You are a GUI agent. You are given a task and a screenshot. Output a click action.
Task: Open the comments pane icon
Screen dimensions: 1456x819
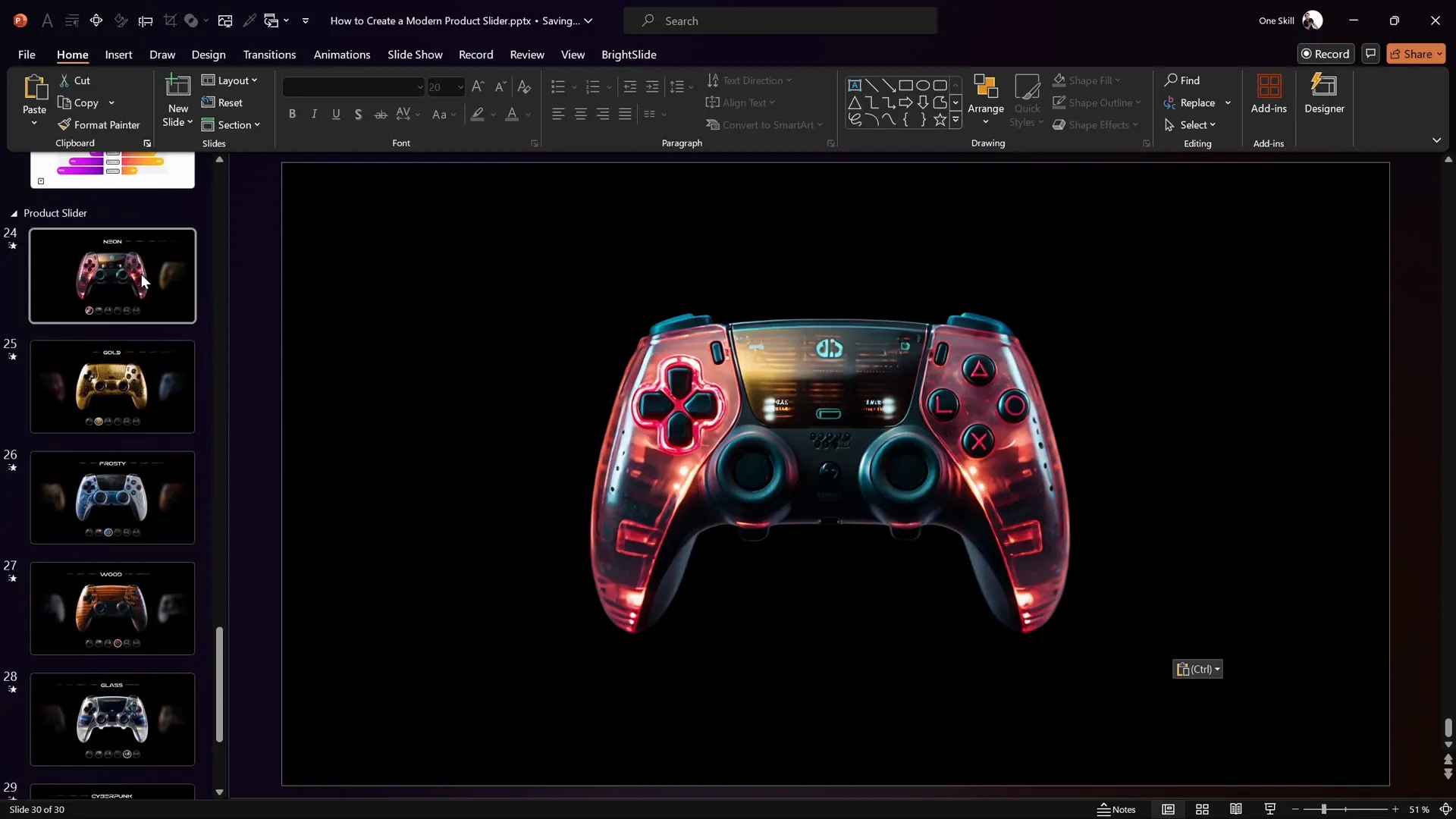tap(1370, 54)
